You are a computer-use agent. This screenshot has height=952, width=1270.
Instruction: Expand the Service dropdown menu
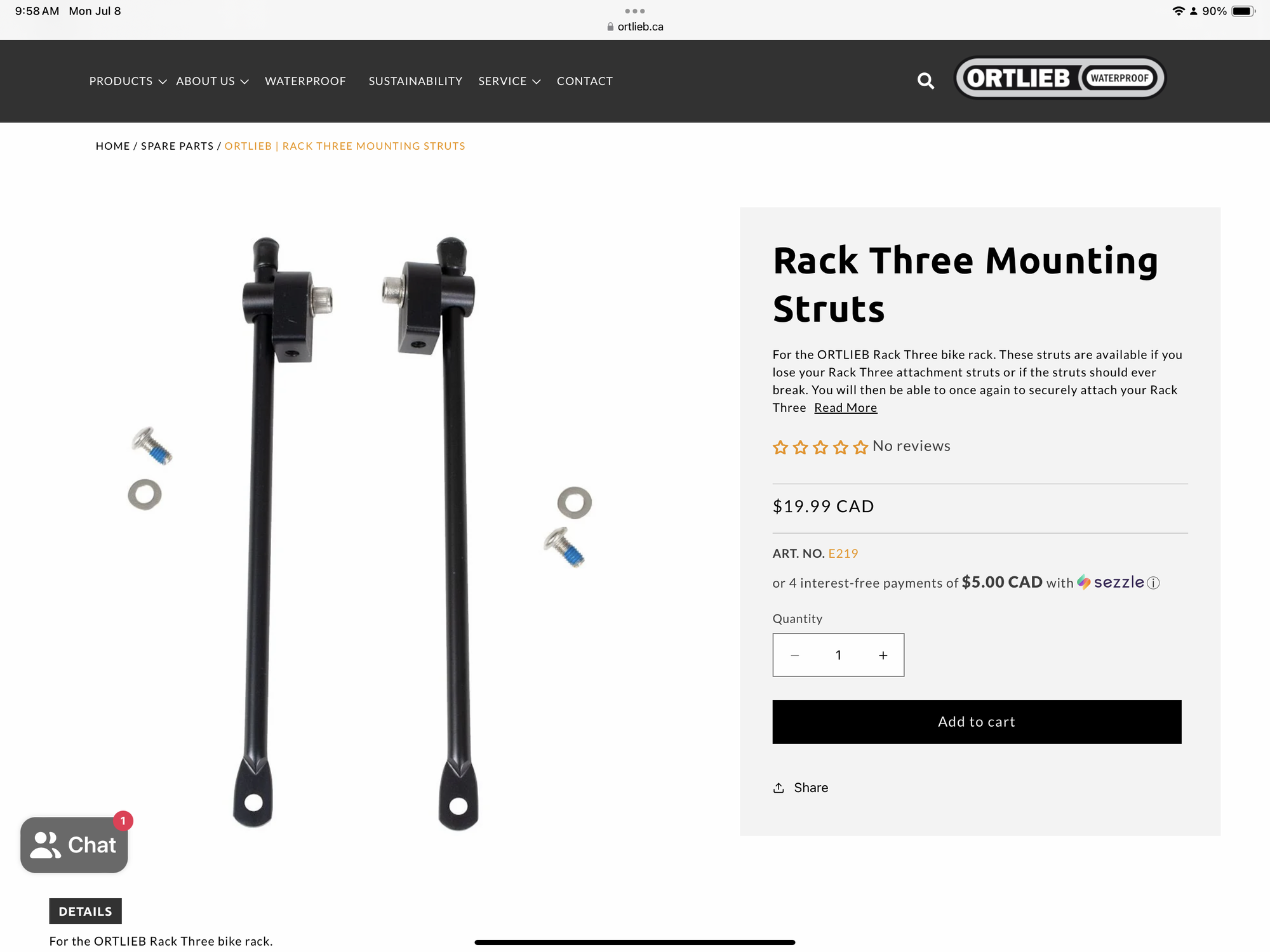[x=509, y=81]
